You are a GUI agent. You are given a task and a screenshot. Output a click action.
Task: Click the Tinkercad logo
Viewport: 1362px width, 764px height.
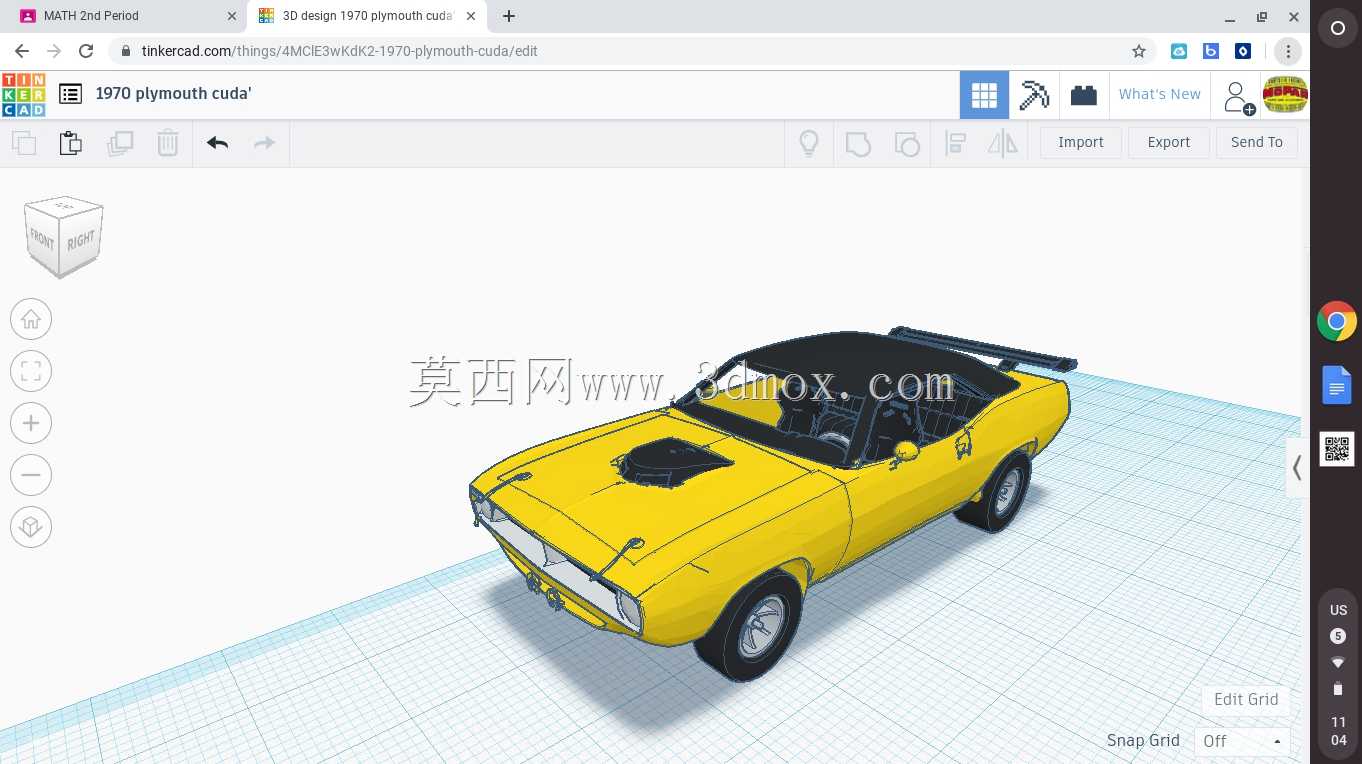23,94
